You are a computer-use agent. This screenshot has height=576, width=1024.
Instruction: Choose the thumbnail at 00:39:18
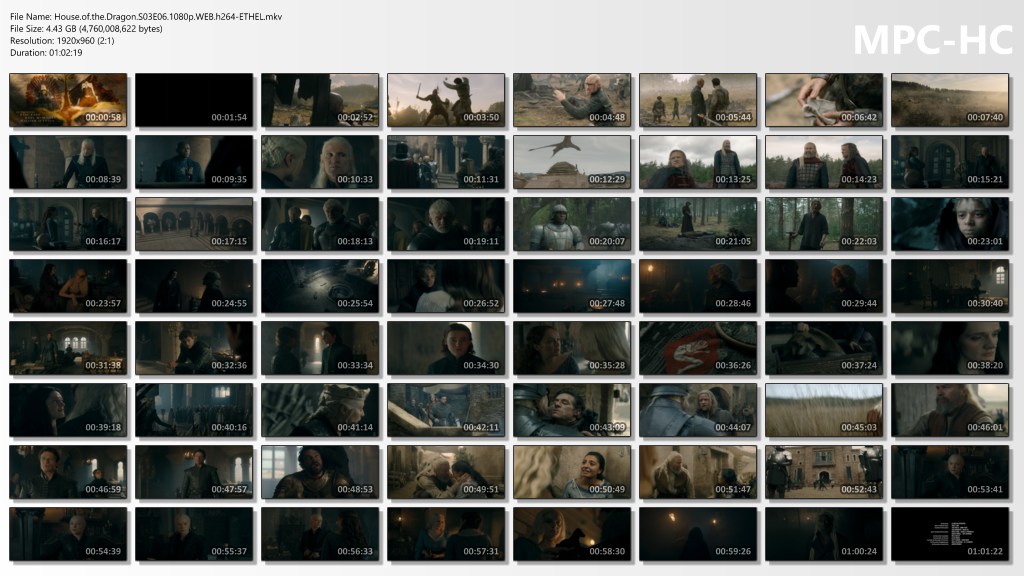coord(68,410)
